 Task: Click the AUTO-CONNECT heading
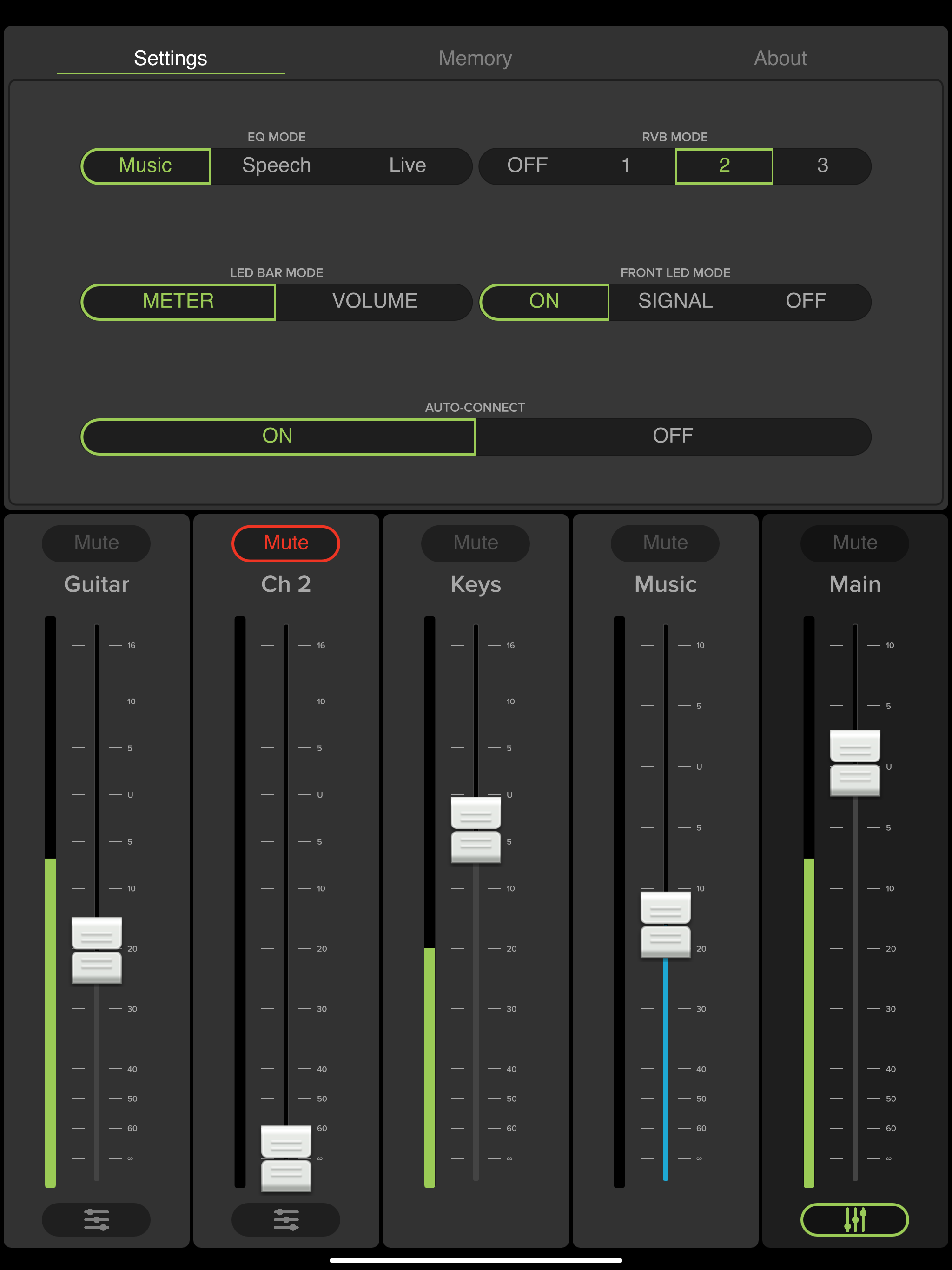coord(475,408)
